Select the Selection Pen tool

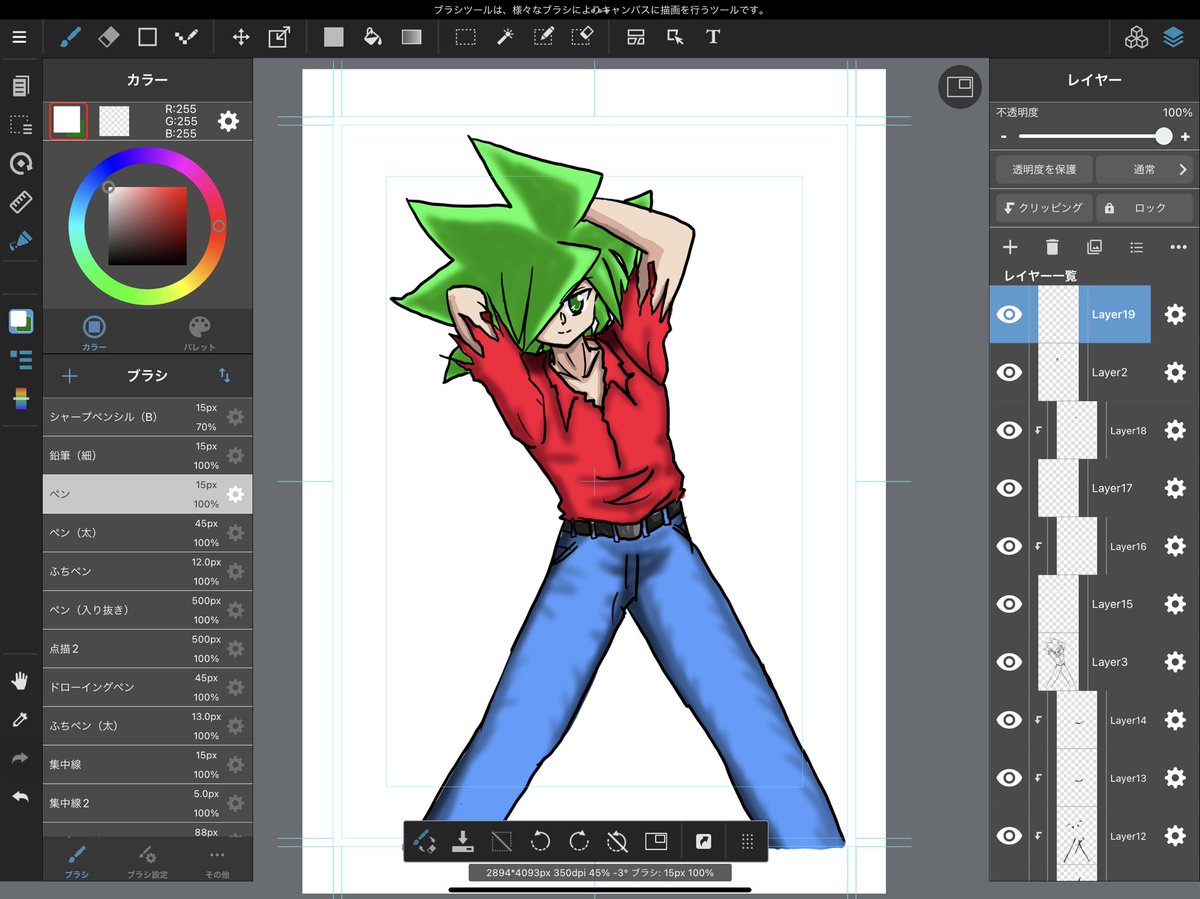click(544, 37)
